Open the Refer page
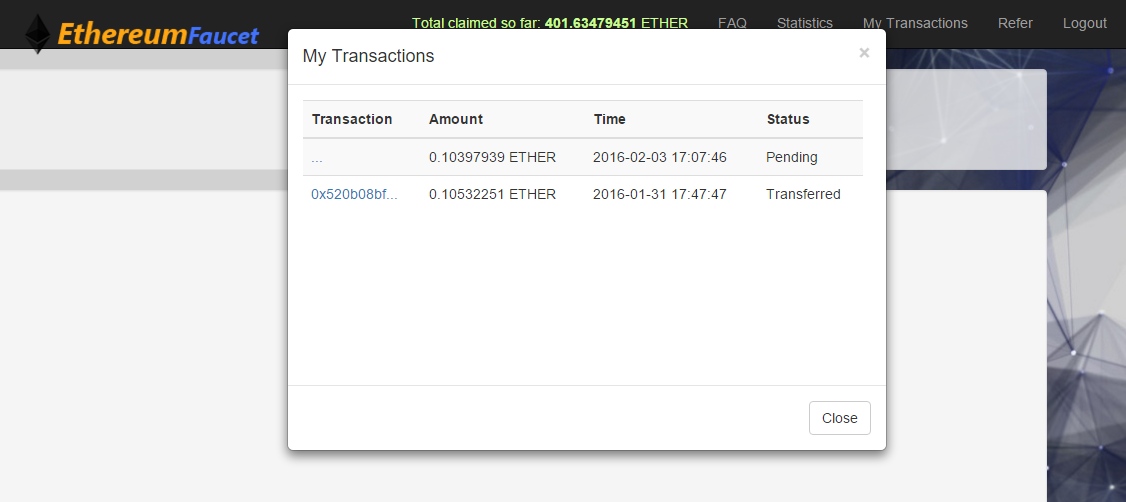This screenshot has height=502, width=1126. point(1015,23)
